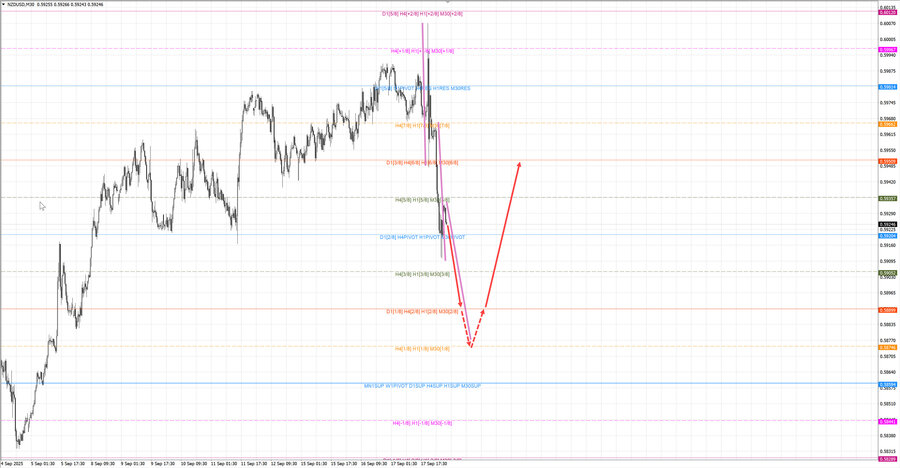Select the current price tag 0.59246
This screenshot has width=900, height=468.
click(x=887, y=225)
